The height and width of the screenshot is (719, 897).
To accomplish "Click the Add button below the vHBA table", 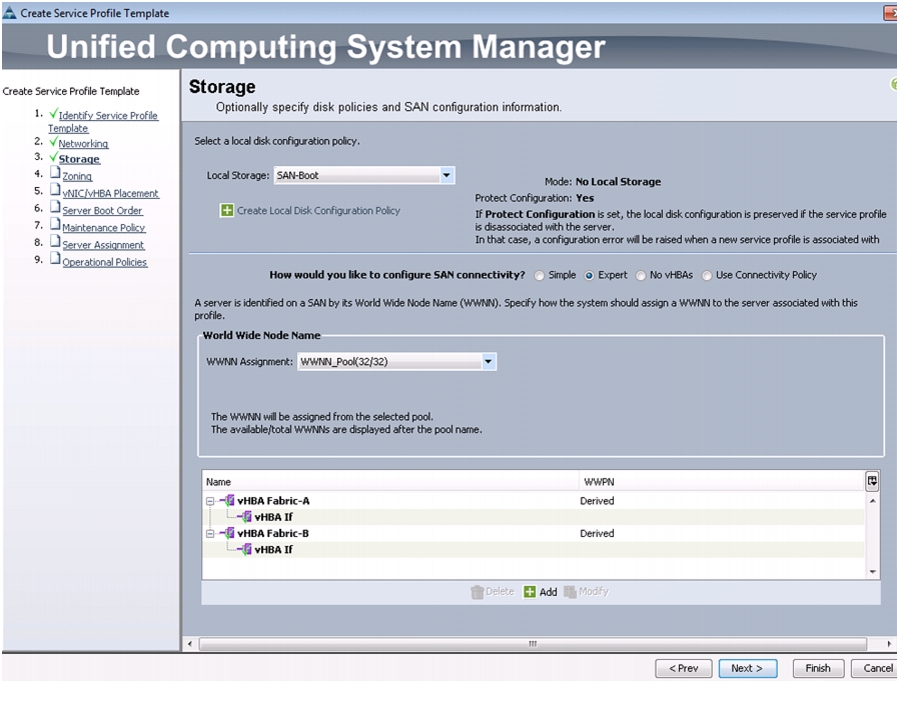I will pyautogui.click(x=541, y=592).
